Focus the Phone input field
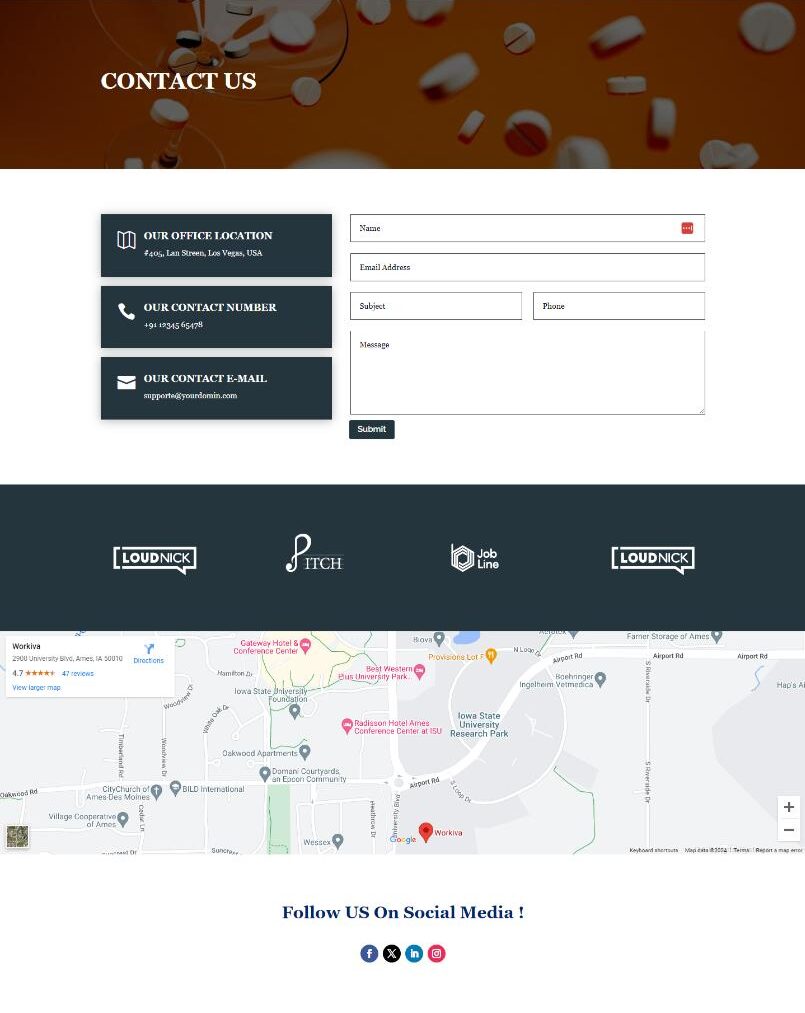805x1013 pixels. 619,306
